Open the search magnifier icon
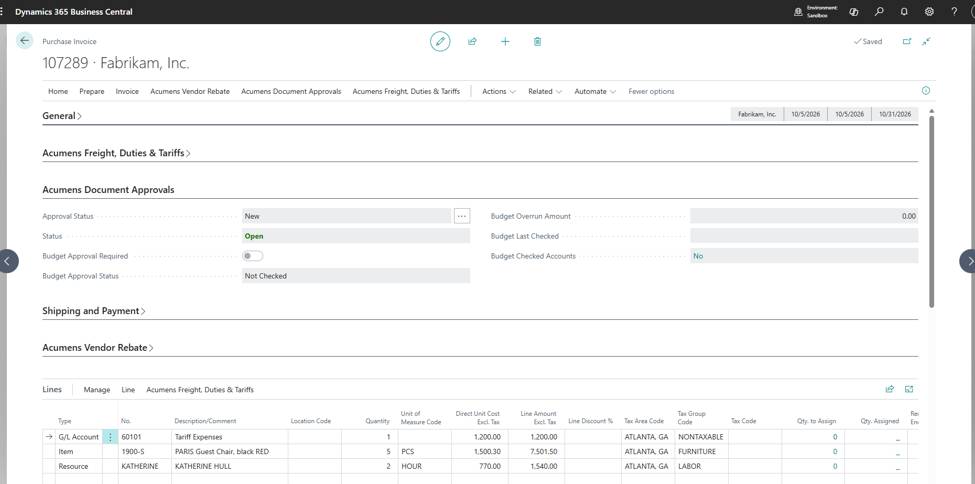Viewport: 975px width, 484px height. click(x=879, y=12)
